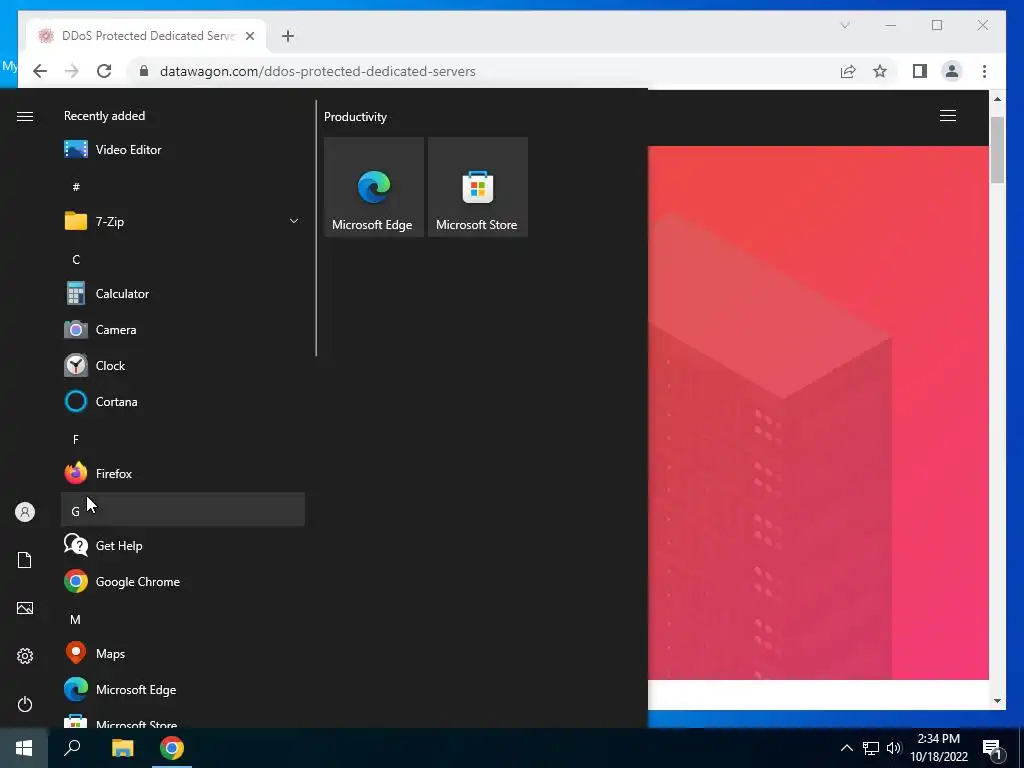Open Chrome tab search dropdown
The width and height of the screenshot is (1024, 768).
point(844,25)
